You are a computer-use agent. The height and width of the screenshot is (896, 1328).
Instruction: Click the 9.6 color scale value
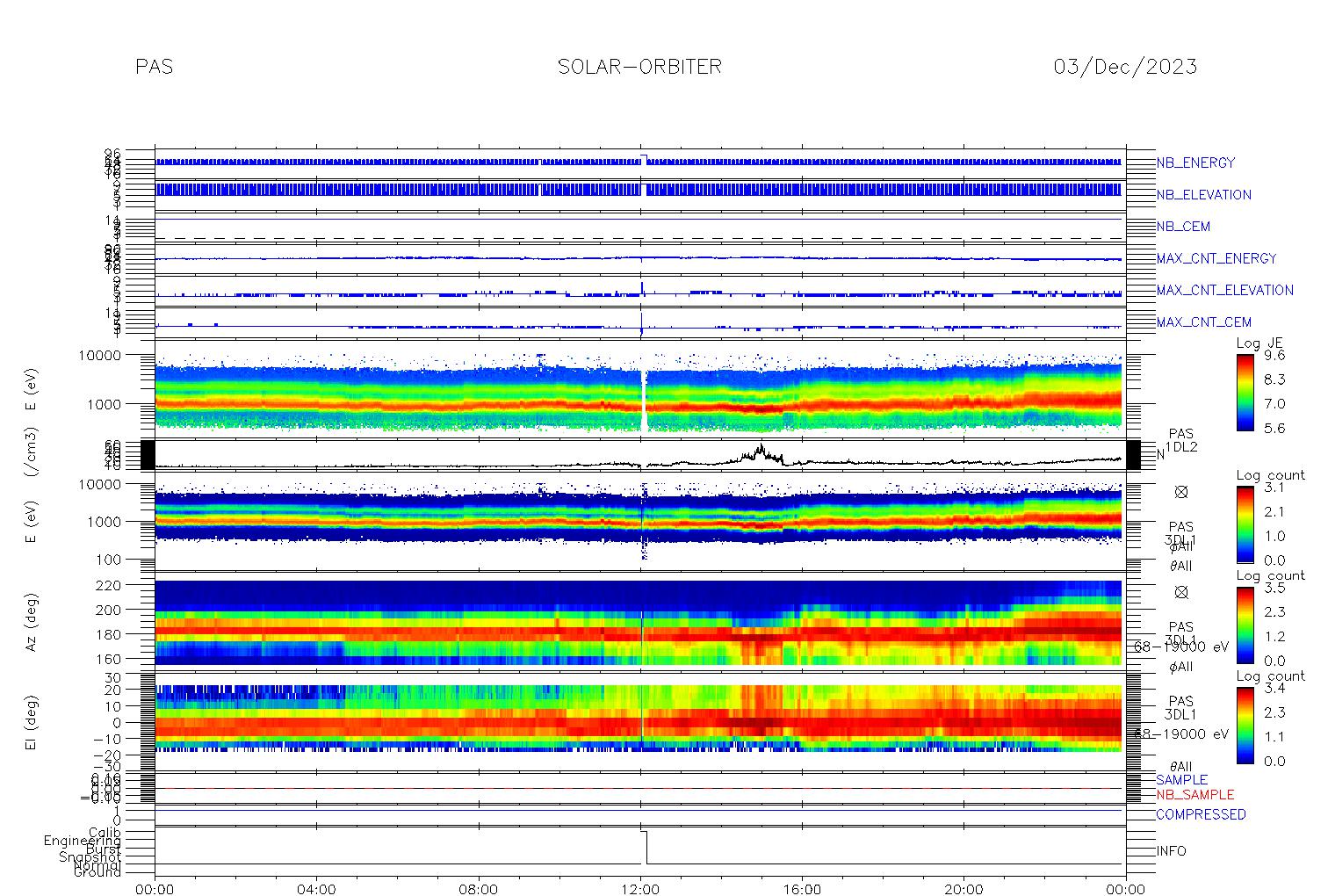pyautogui.click(x=1274, y=356)
